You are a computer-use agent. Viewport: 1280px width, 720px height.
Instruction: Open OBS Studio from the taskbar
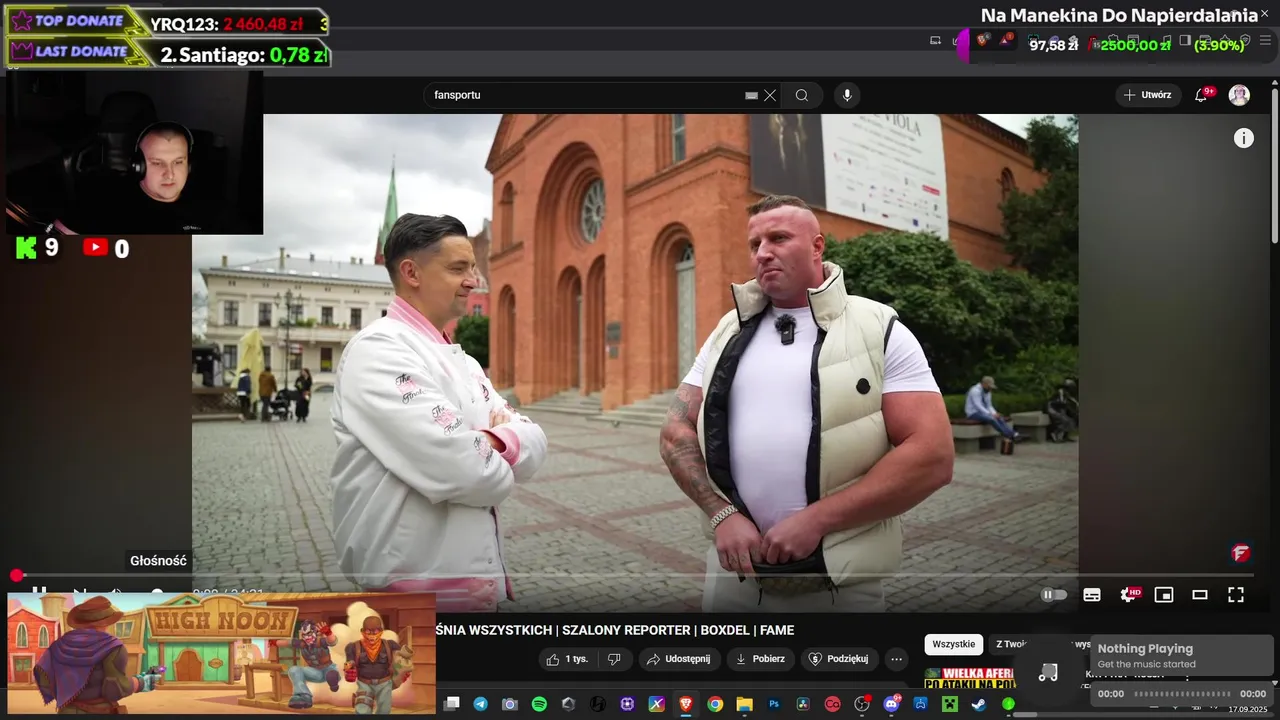coord(861,704)
